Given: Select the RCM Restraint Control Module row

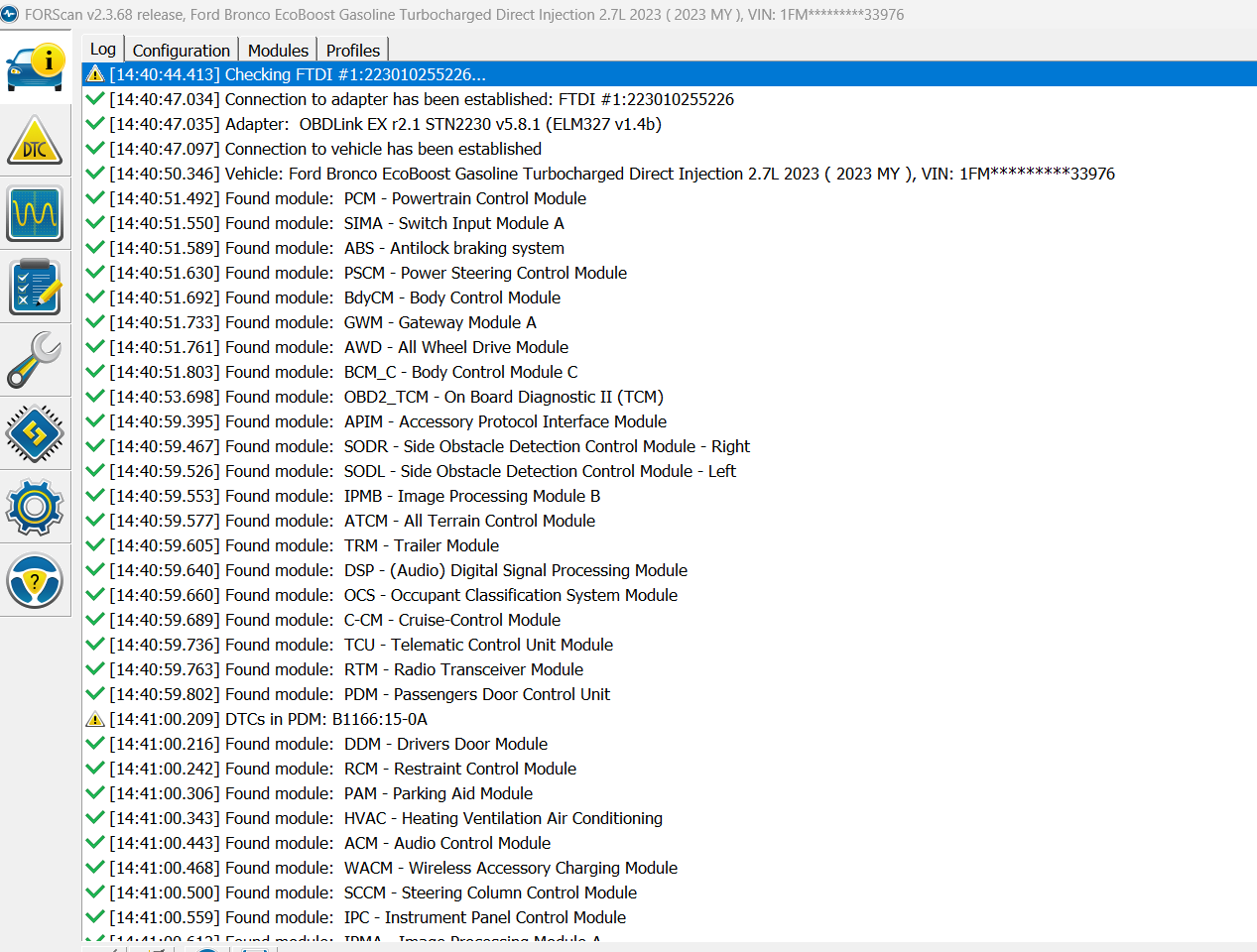Looking at the screenshot, I should pyautogui.click(x=669, y=769).
